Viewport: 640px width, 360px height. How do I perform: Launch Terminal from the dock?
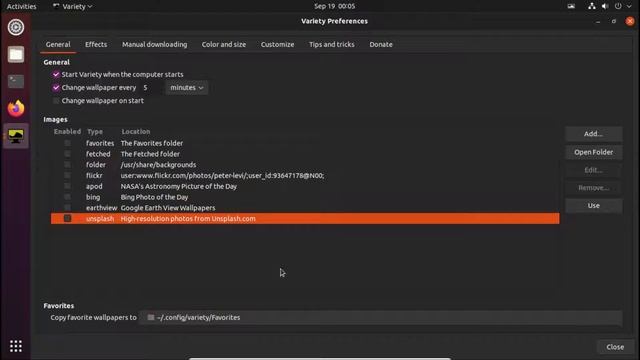coord(16,81)
